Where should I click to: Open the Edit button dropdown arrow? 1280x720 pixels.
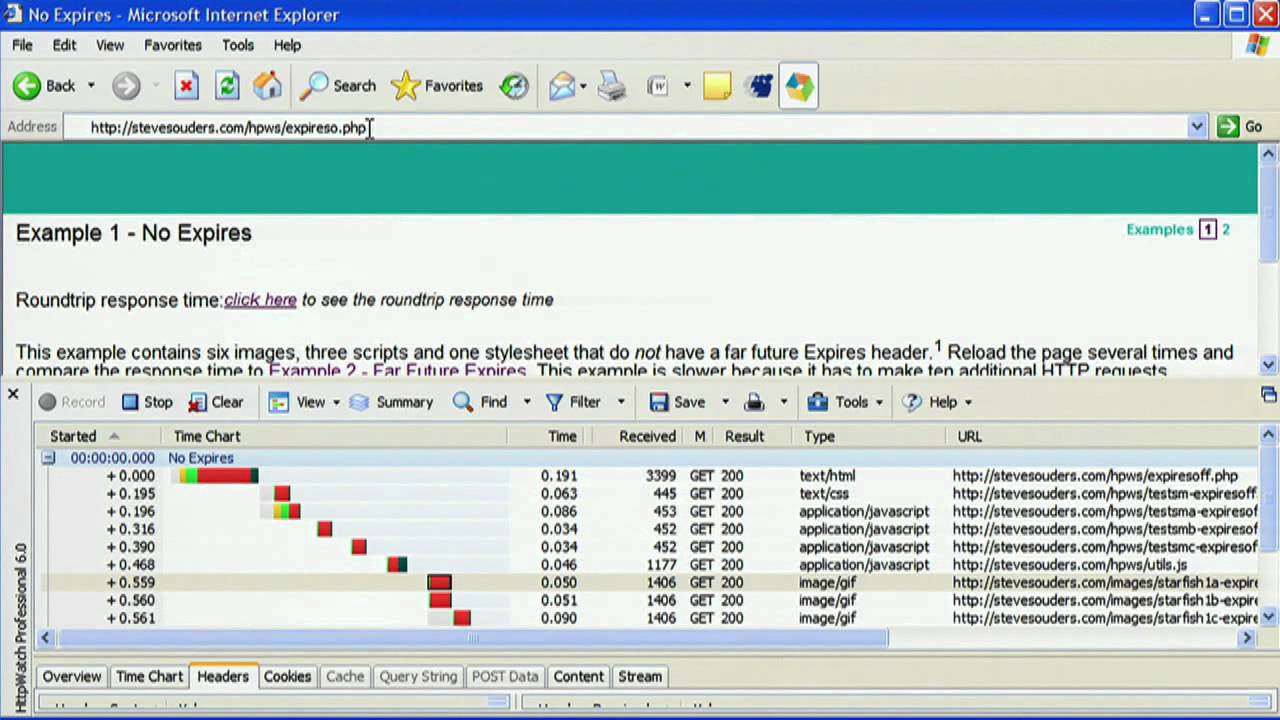click(x=687, y=86)
